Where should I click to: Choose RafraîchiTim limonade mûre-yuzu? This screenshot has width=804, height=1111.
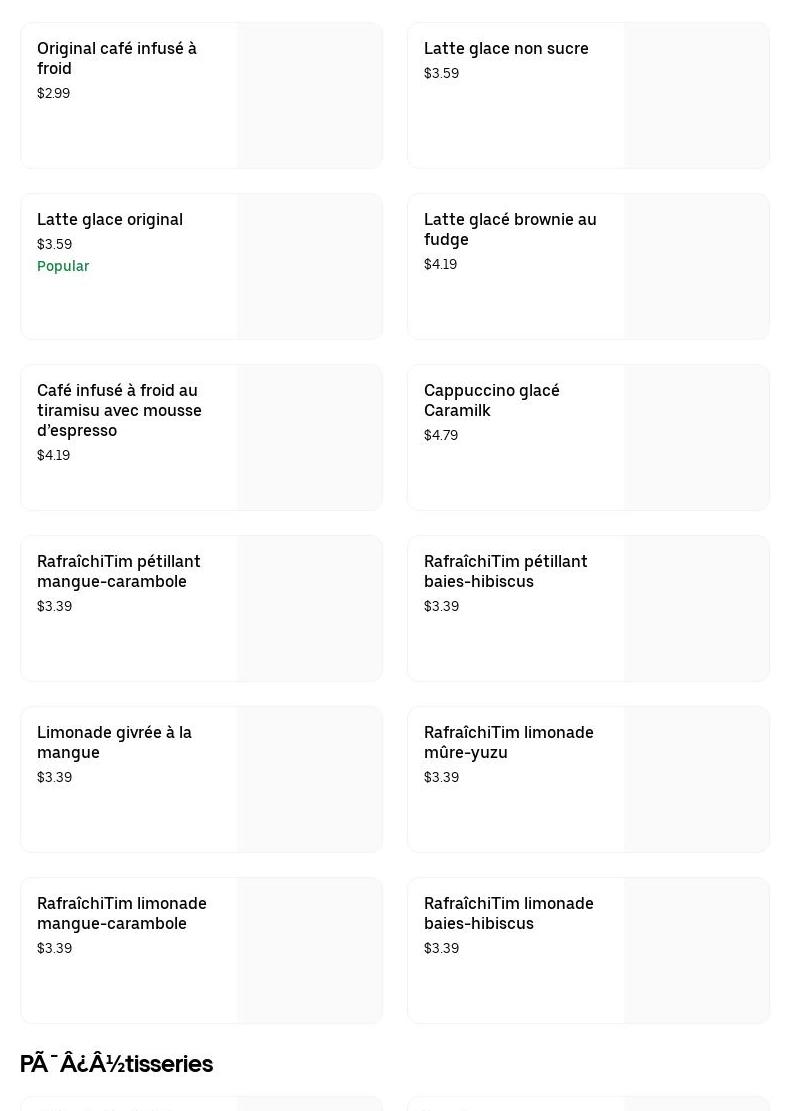pos(509,742)
